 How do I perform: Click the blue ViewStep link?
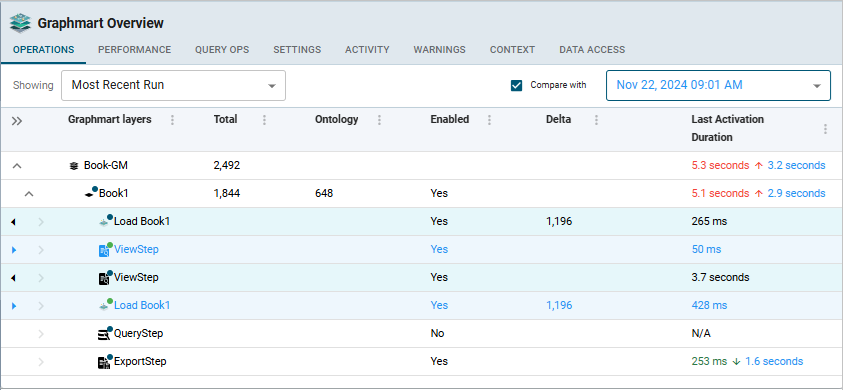pos(136,250)
